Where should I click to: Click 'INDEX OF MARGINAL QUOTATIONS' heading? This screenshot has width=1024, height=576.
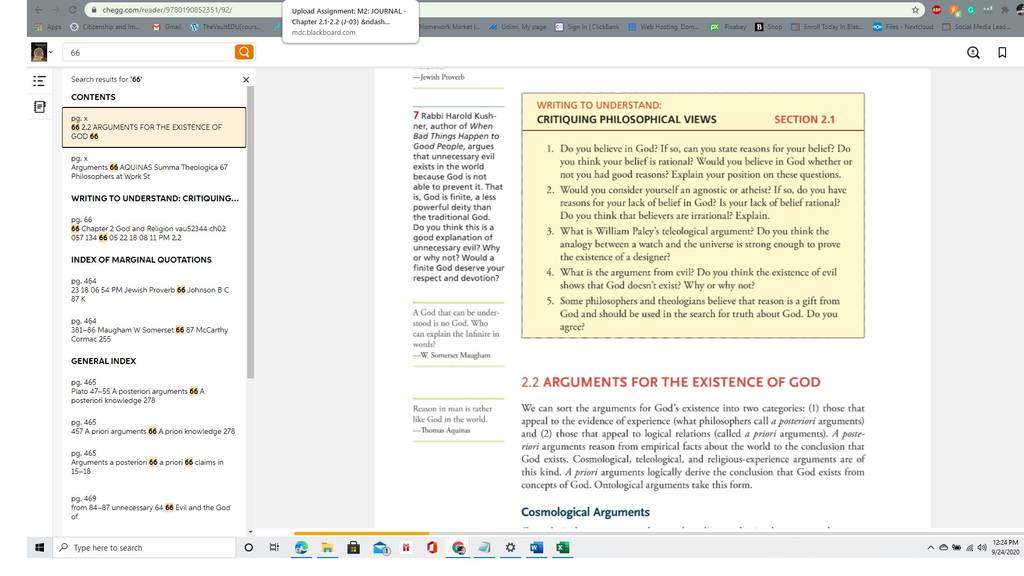(x=141, y=259)
